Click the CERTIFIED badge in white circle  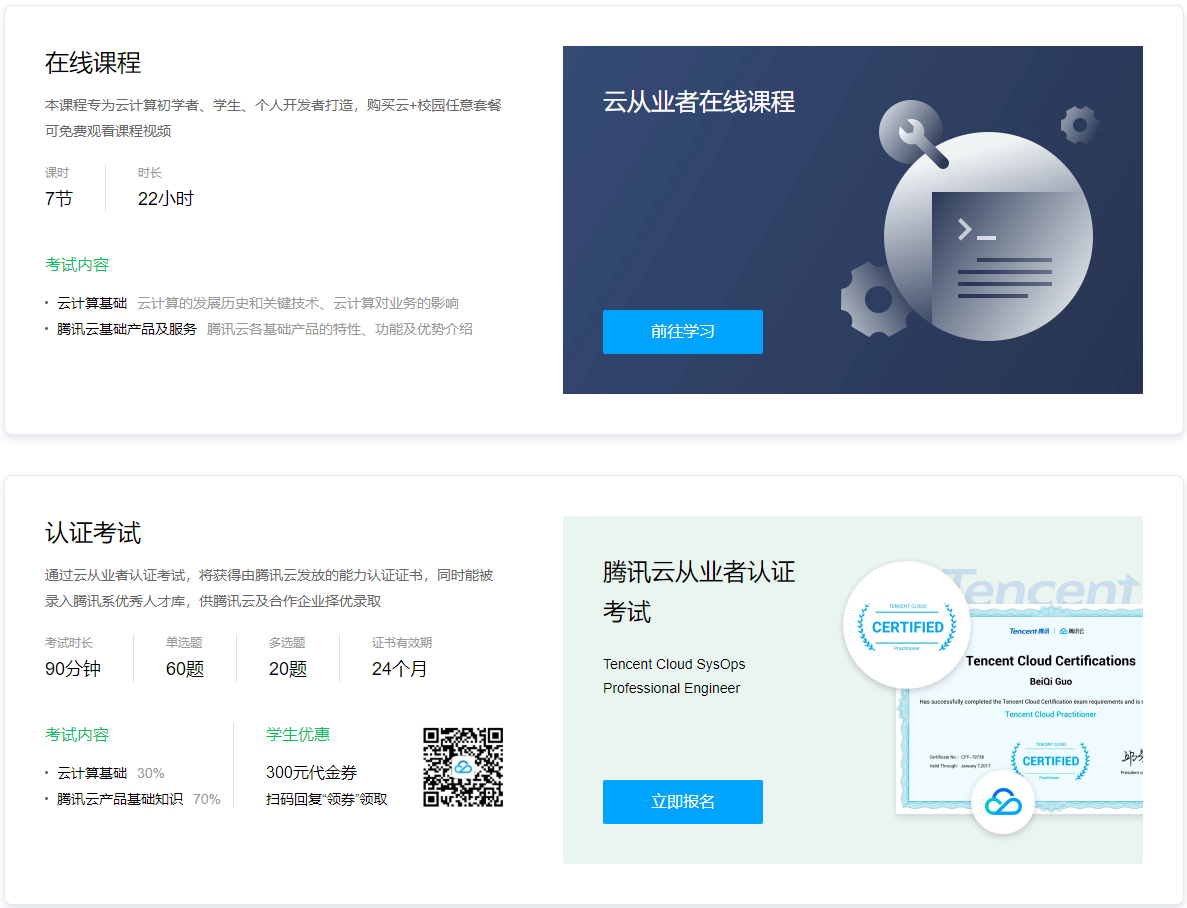point(907,626)
